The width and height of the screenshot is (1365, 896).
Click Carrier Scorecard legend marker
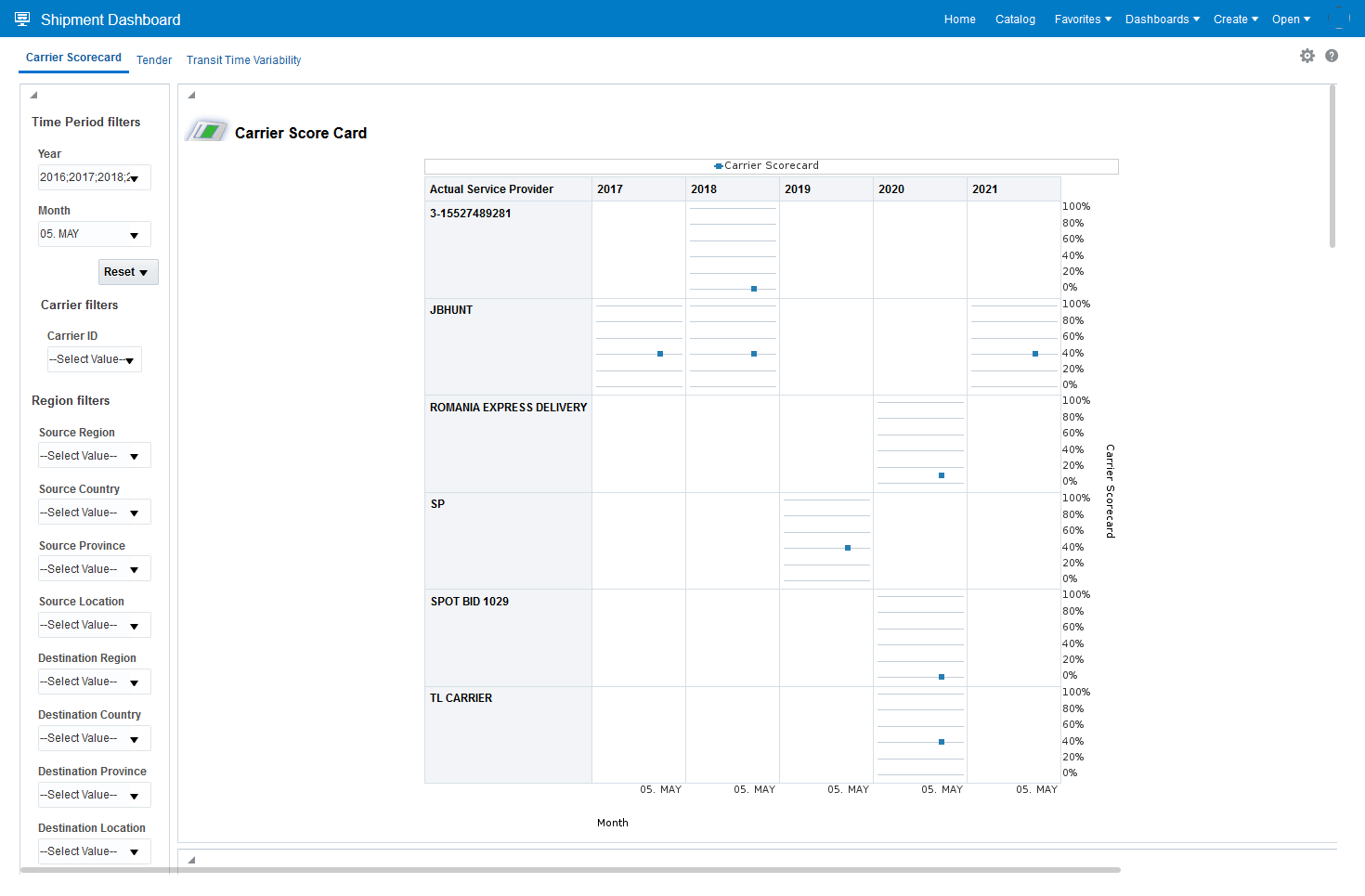click(719, 166)
